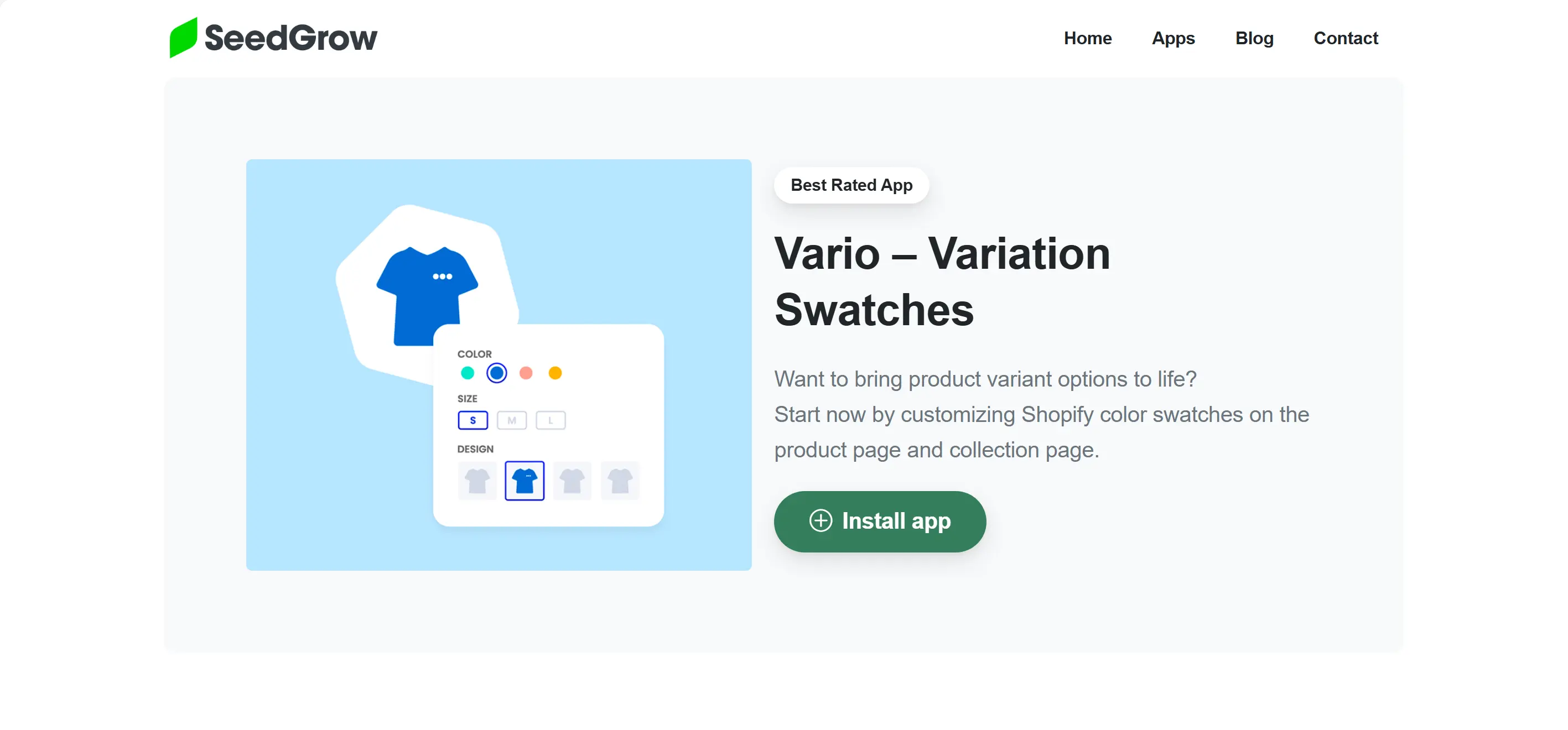Click the S size button swatch
The image size is (1568, 730).
pyautogui.click(x=473, y=420)
